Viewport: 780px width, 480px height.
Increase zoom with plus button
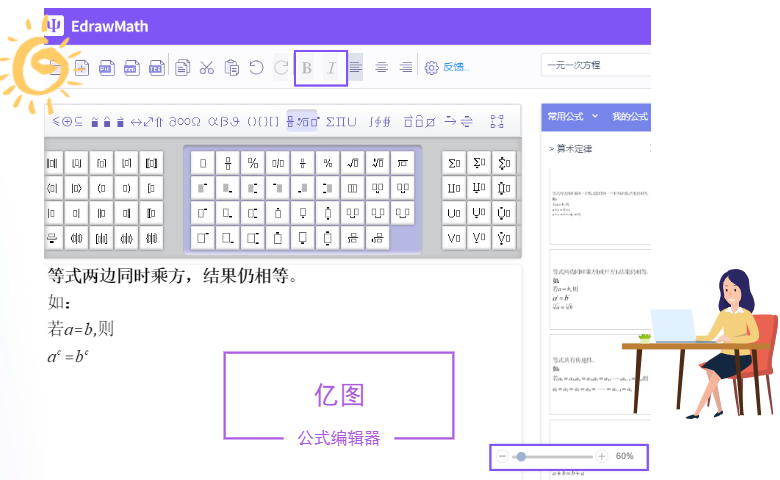601,456
